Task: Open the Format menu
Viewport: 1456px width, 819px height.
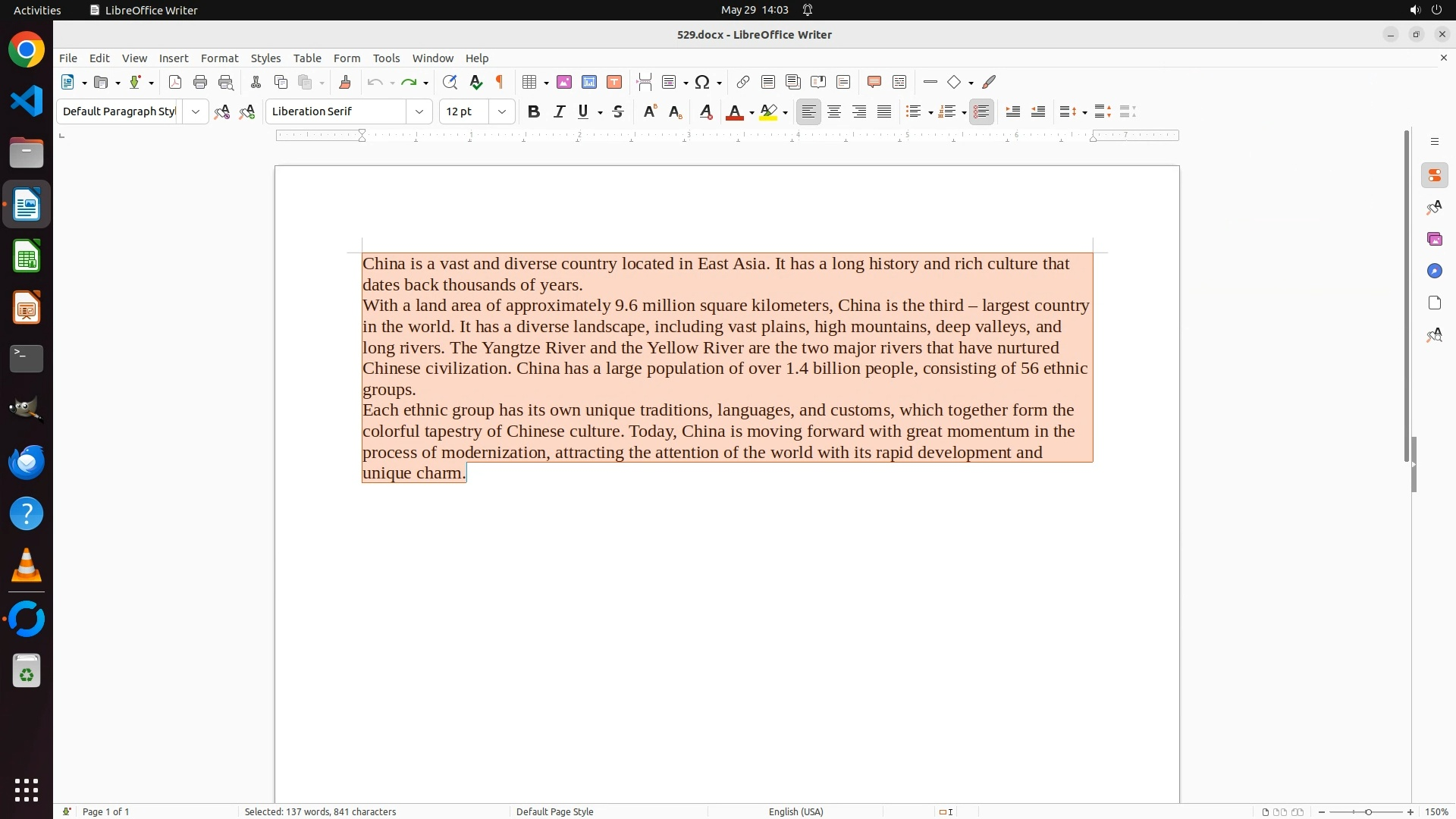Action: point(219,58)
